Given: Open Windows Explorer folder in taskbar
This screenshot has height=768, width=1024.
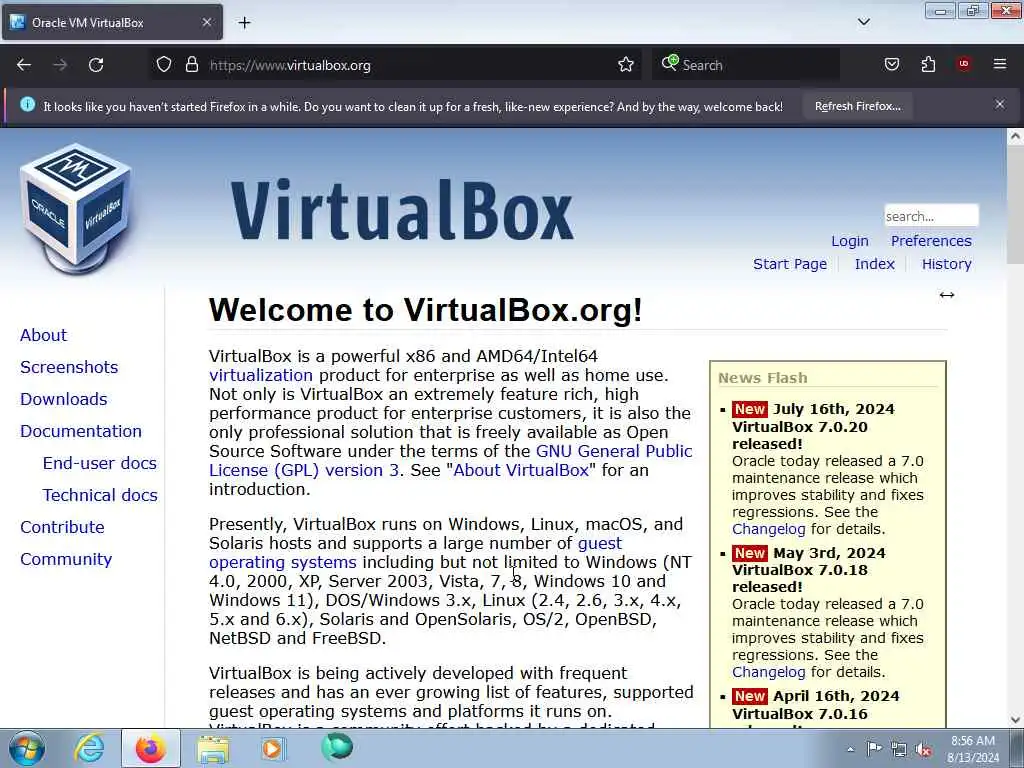Looking at the screenshot, I should point(213,749).
